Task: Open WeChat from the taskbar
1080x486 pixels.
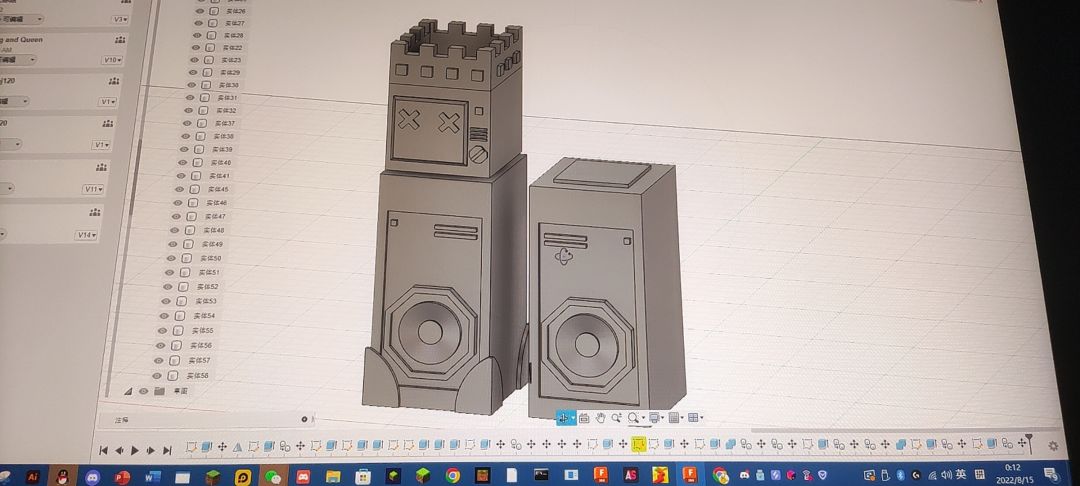Action: point(273,476)
